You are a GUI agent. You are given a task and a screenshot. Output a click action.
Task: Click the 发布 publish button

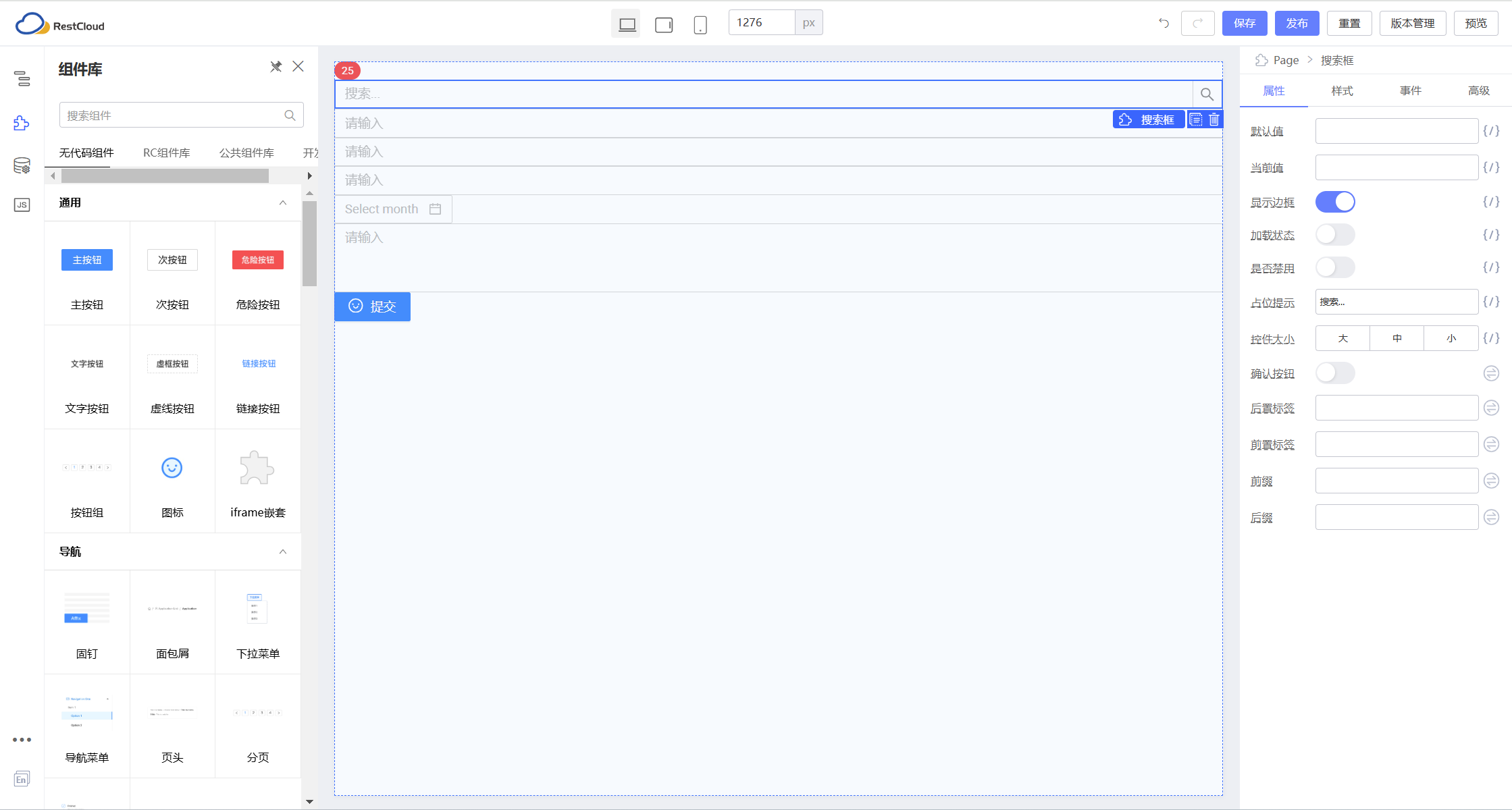1298,24
